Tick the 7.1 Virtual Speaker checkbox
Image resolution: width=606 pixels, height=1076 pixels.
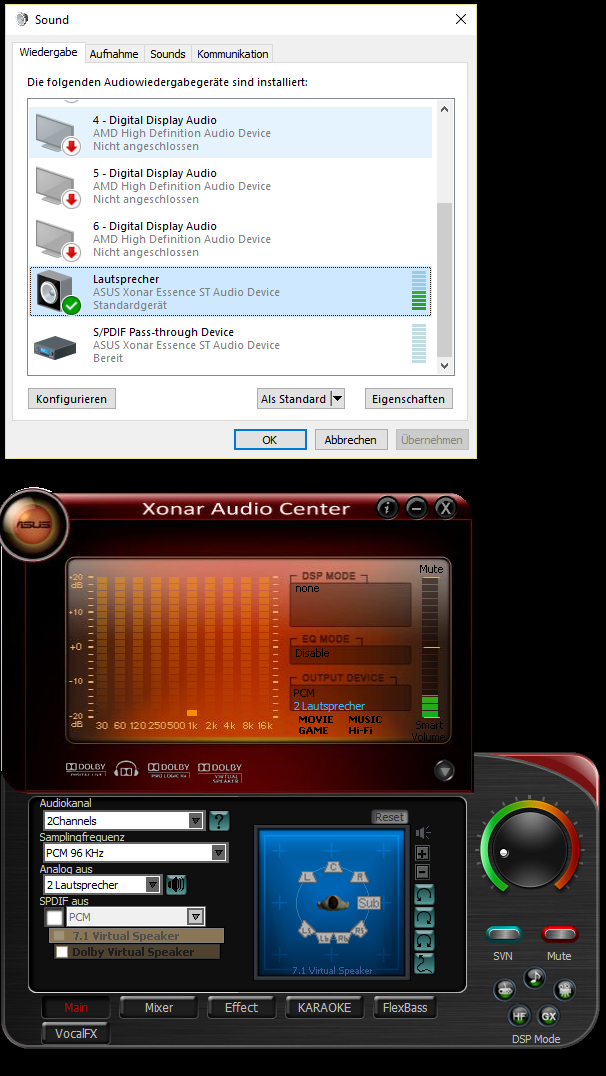tap(60, 936)
